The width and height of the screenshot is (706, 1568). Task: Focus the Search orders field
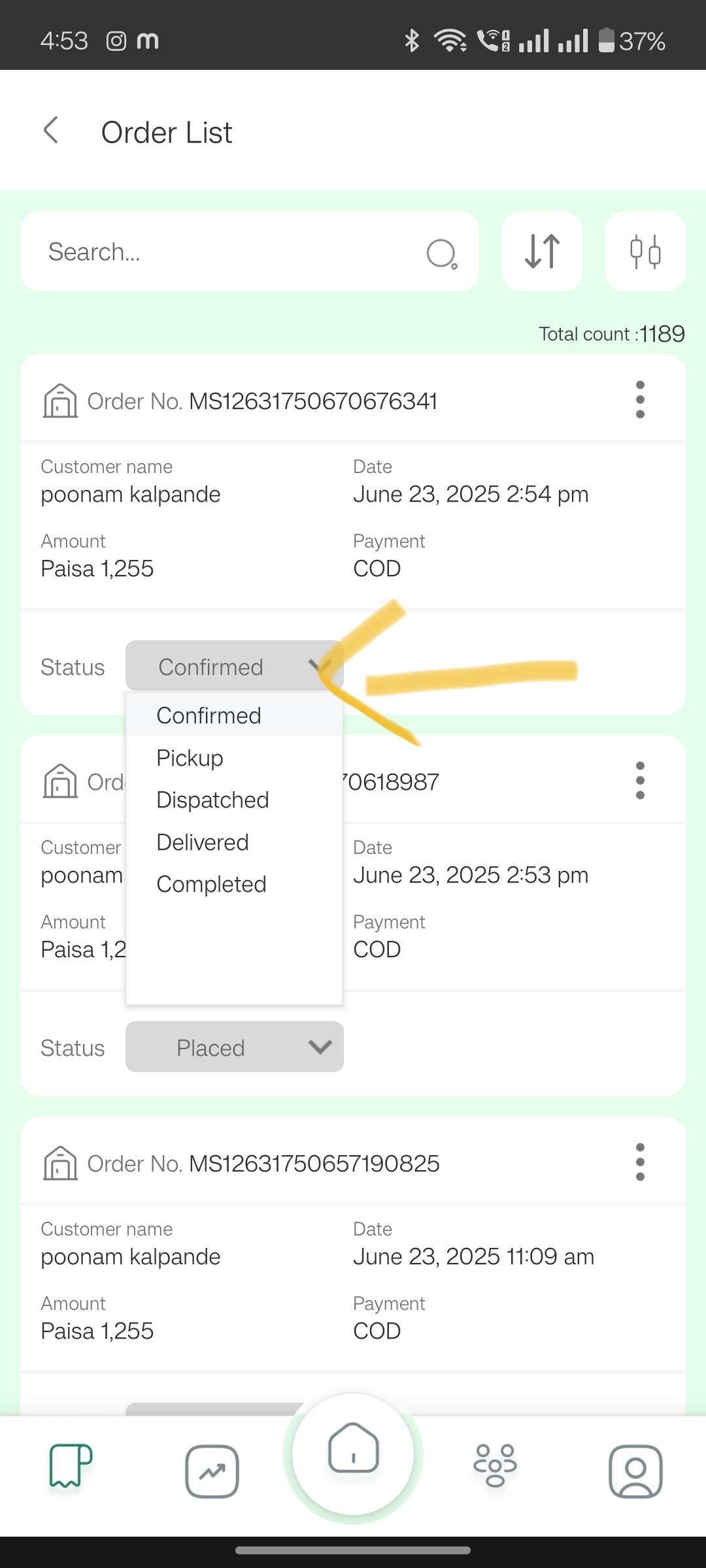click(x=250, y=252)
